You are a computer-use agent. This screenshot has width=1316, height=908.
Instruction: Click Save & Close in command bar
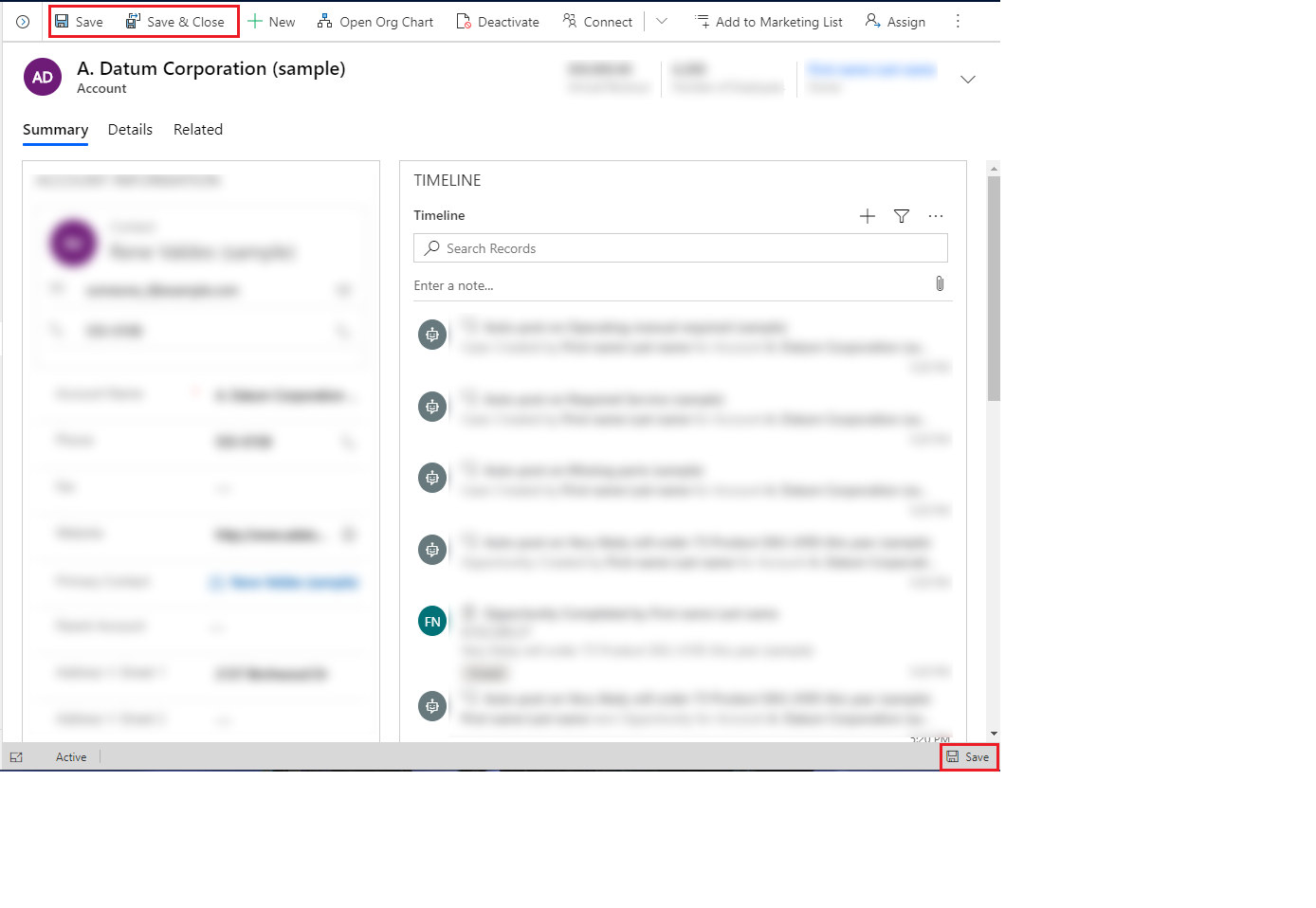pyautogui.click(x=175, y=22)
